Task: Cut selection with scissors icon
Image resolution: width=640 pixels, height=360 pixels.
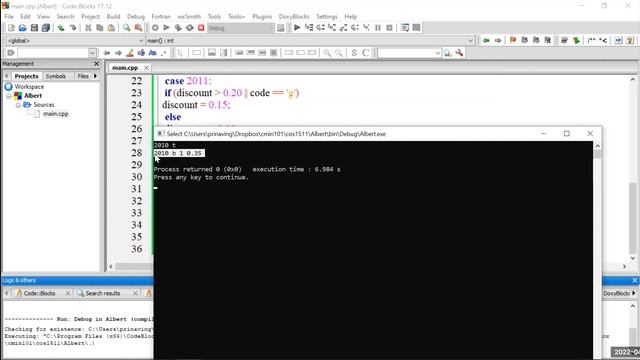Action: (x=88, y=28)
